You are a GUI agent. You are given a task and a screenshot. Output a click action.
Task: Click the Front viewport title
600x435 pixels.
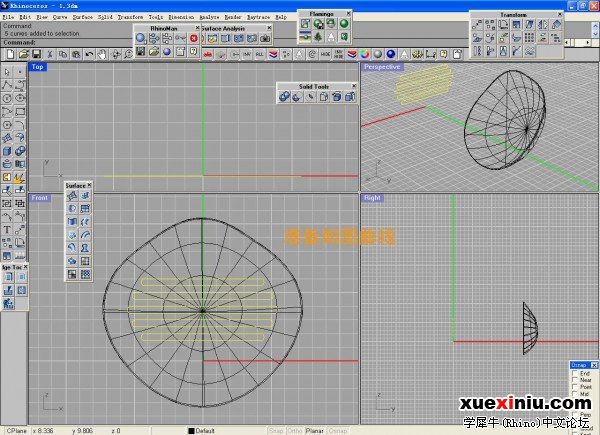pyautogui.click(x=40, y=198)
